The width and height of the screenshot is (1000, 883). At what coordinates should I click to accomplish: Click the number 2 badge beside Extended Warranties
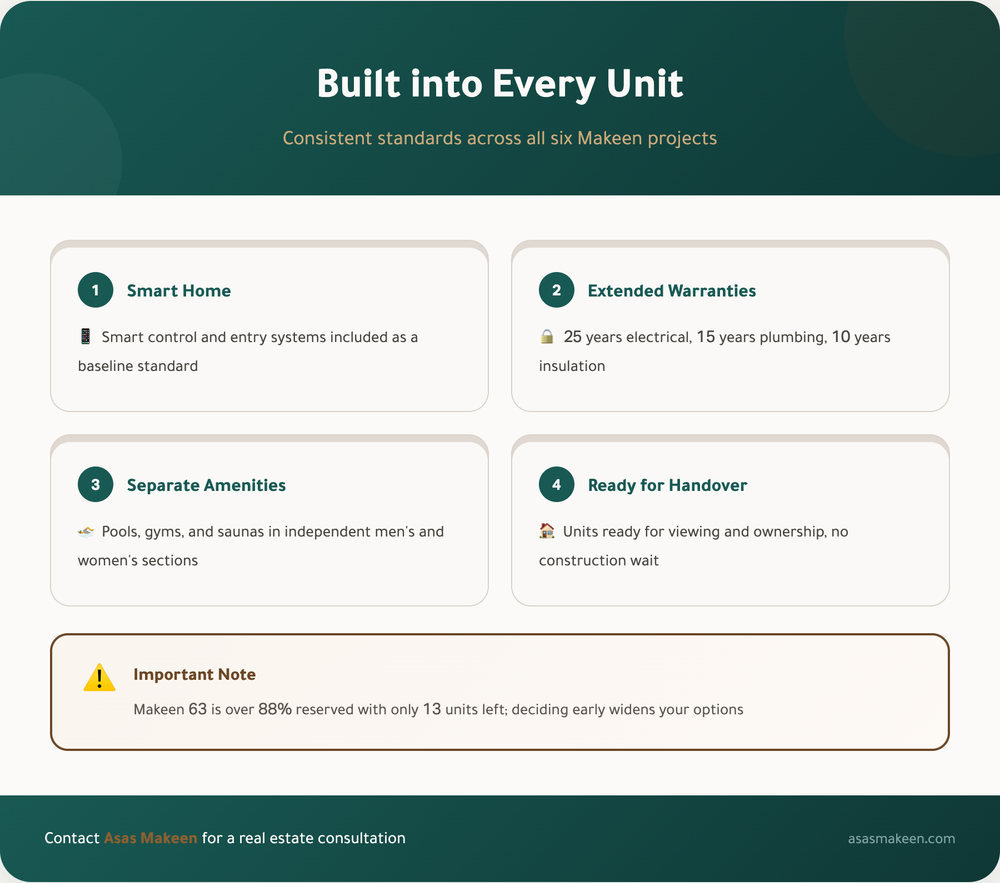pos(557,290)
